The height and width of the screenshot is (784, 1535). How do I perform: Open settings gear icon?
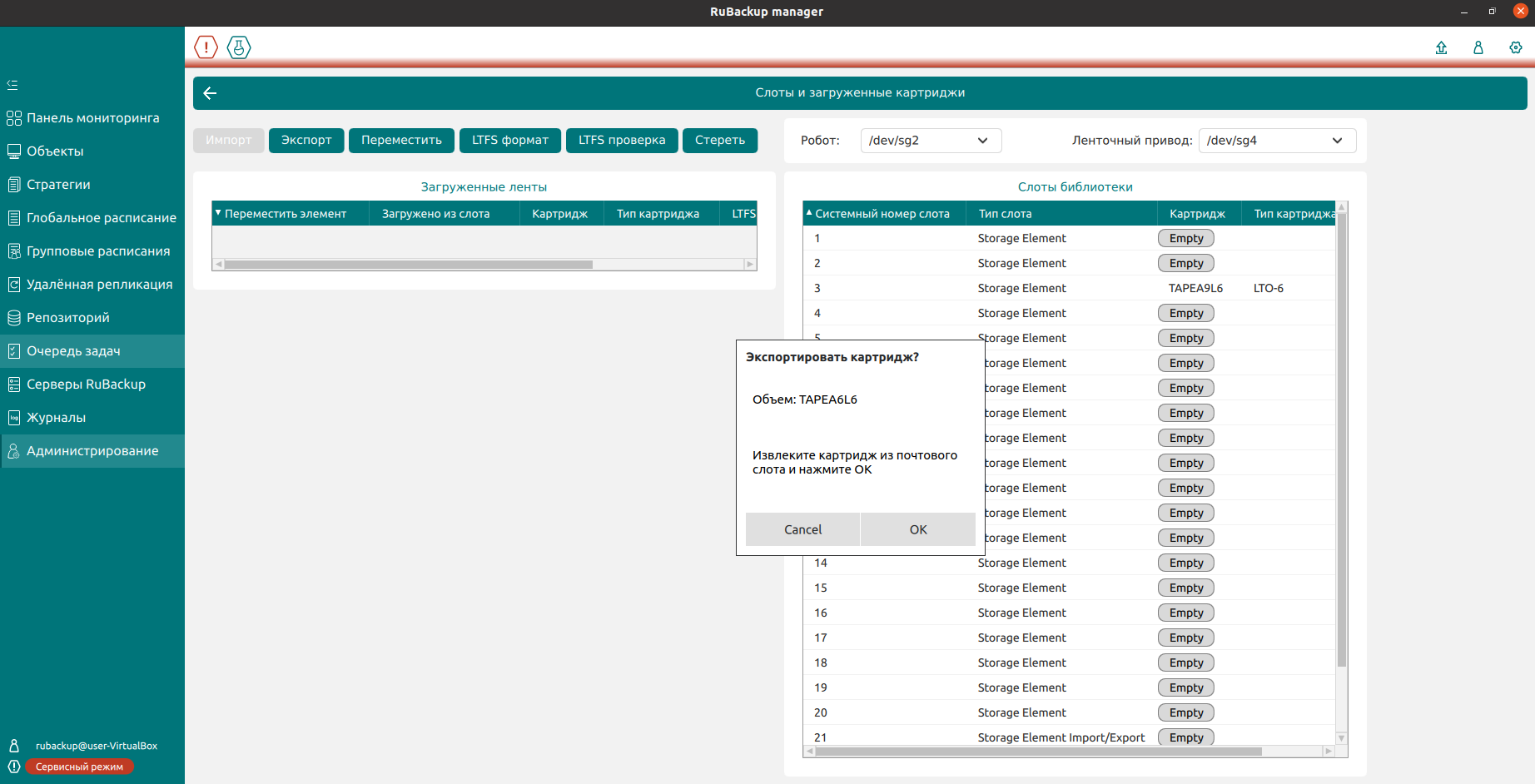(1516, 48)
